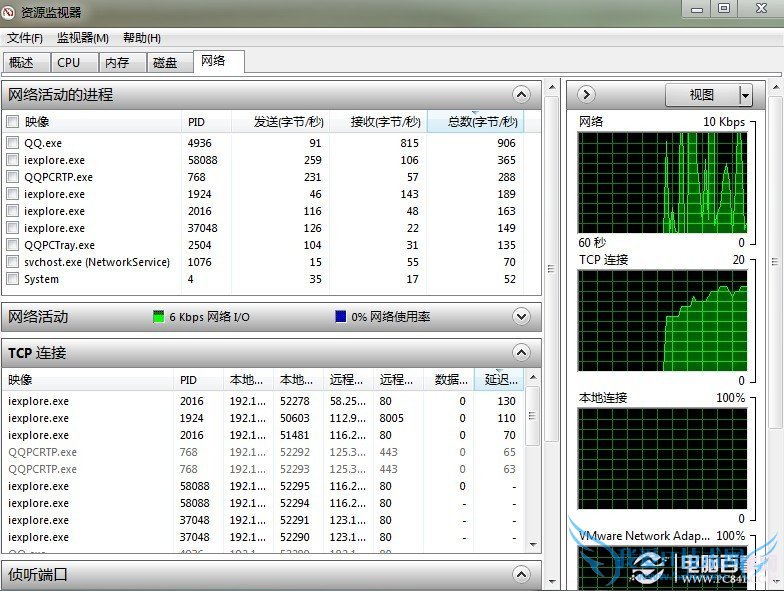Tick the checkbox for QQPCRTP.exe
The image size is (784, 591).
(12, 177)
